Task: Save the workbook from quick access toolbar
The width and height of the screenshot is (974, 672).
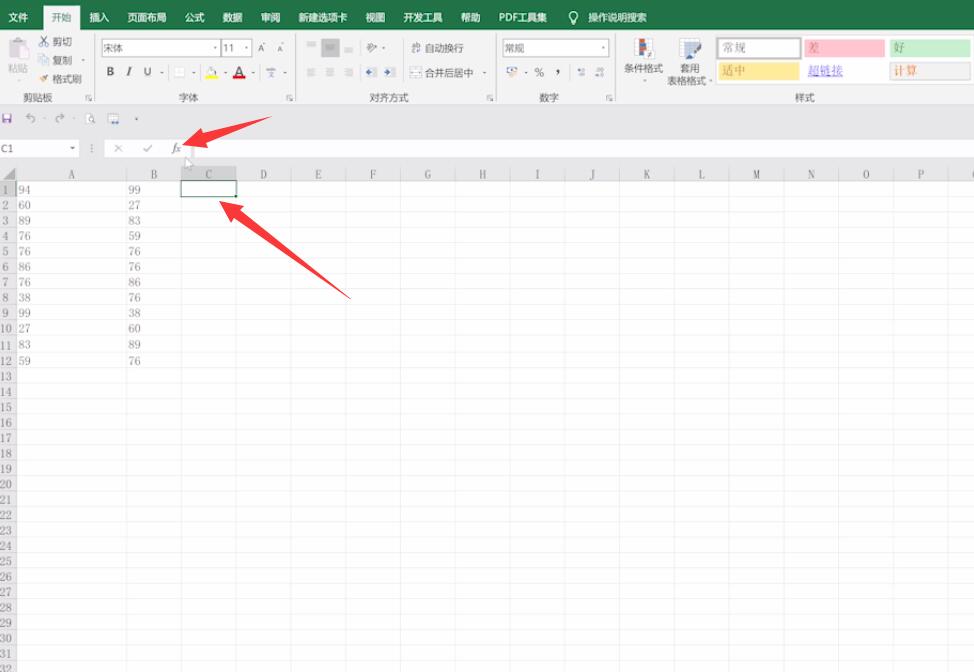Action: pyautogui.click(x=7, y=119)
